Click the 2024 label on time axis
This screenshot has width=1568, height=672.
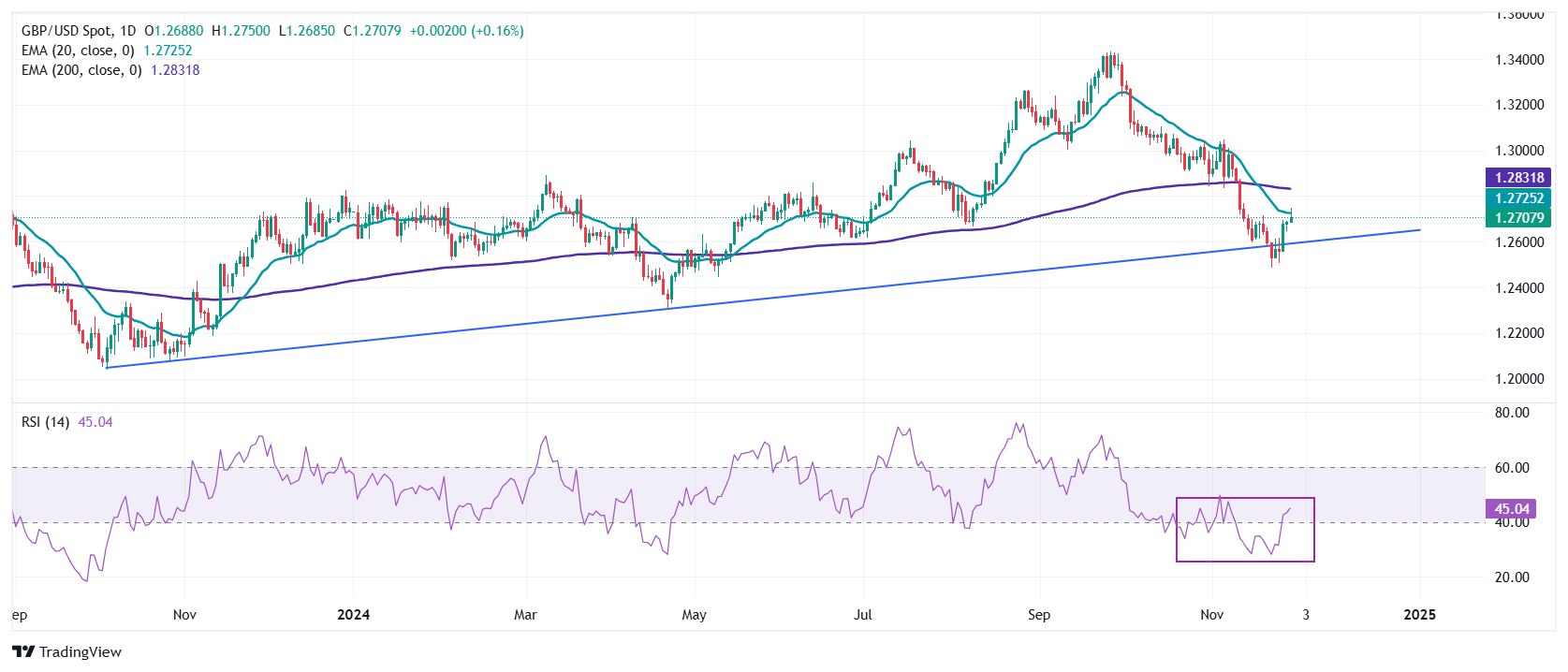353,615
